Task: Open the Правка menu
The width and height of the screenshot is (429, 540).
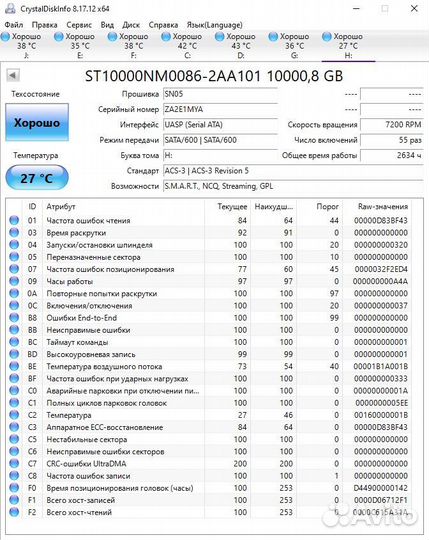Action: (44, 25)
